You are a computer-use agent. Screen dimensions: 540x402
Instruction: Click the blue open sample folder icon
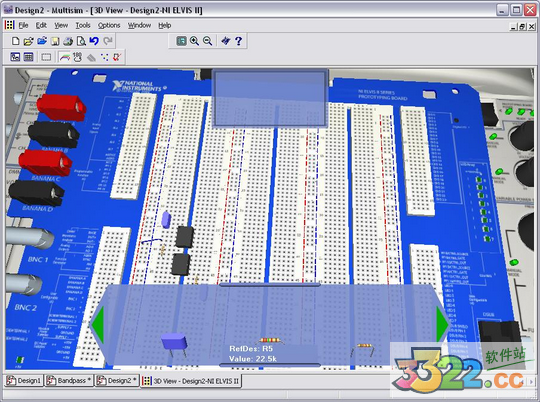(42, 41)
